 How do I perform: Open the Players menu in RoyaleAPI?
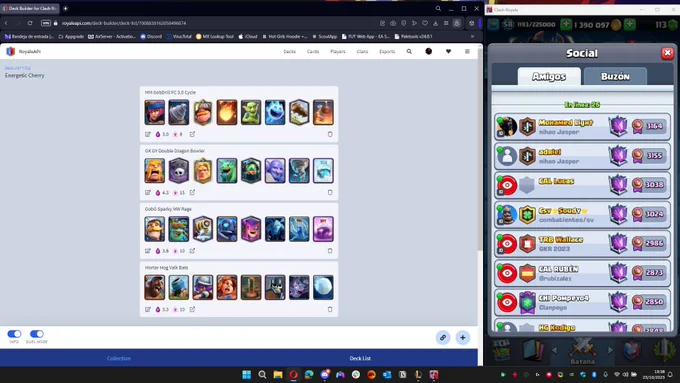(338, 51)
